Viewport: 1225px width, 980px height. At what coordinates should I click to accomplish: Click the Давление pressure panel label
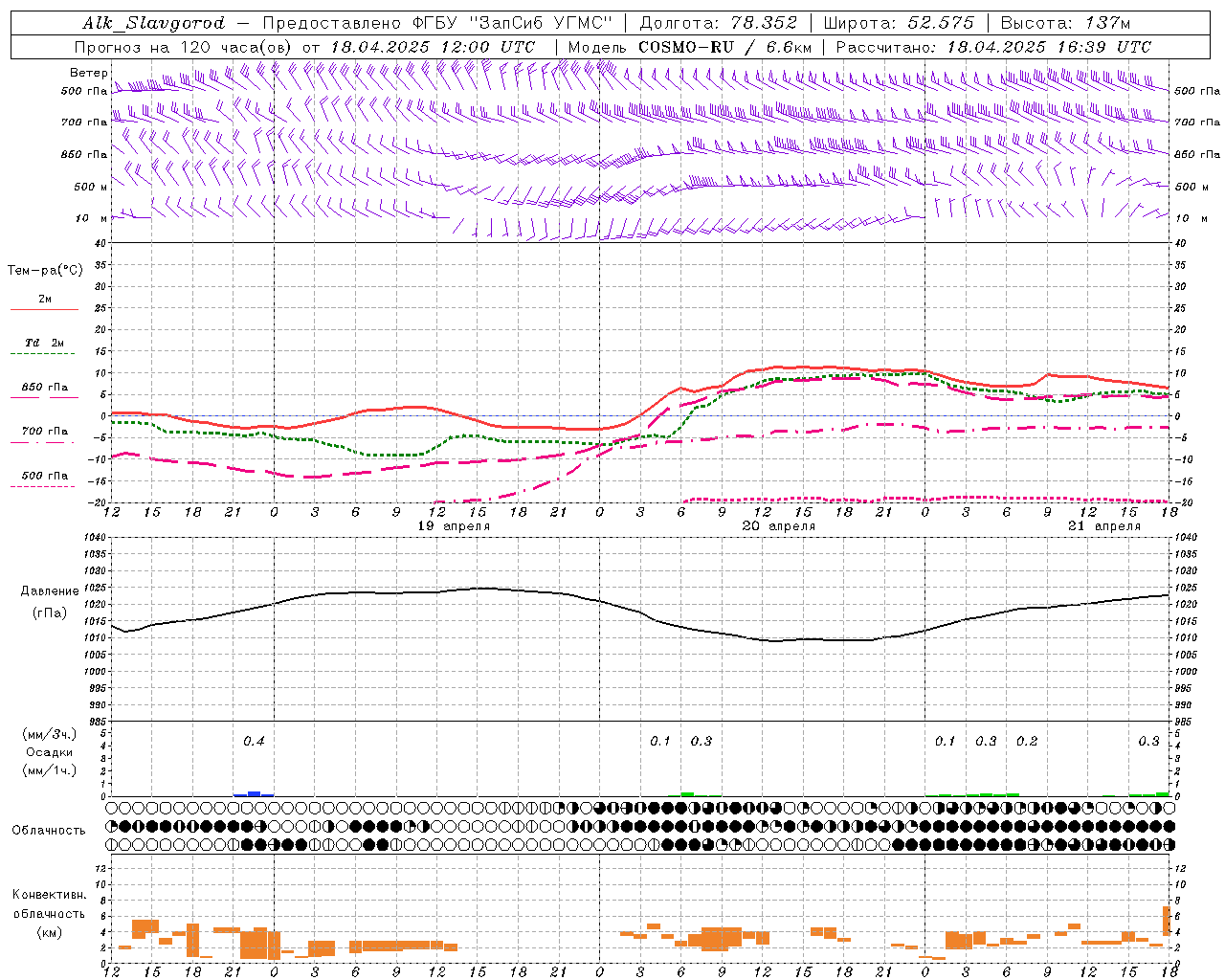tap(50, 591)
